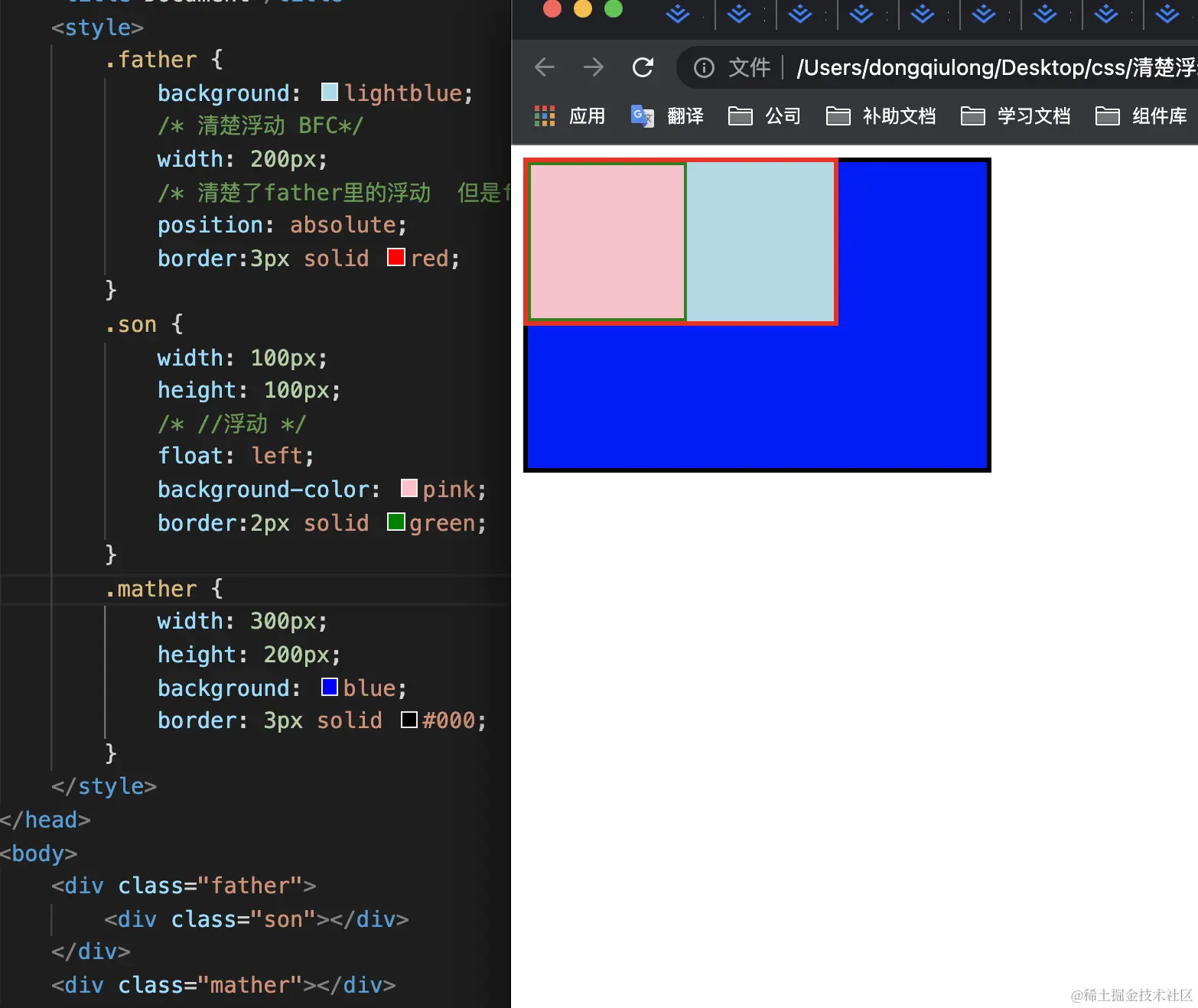Click the closing "</head>" tag
The height and width of the screenshot is (1008, 1198).
(45, 820)
